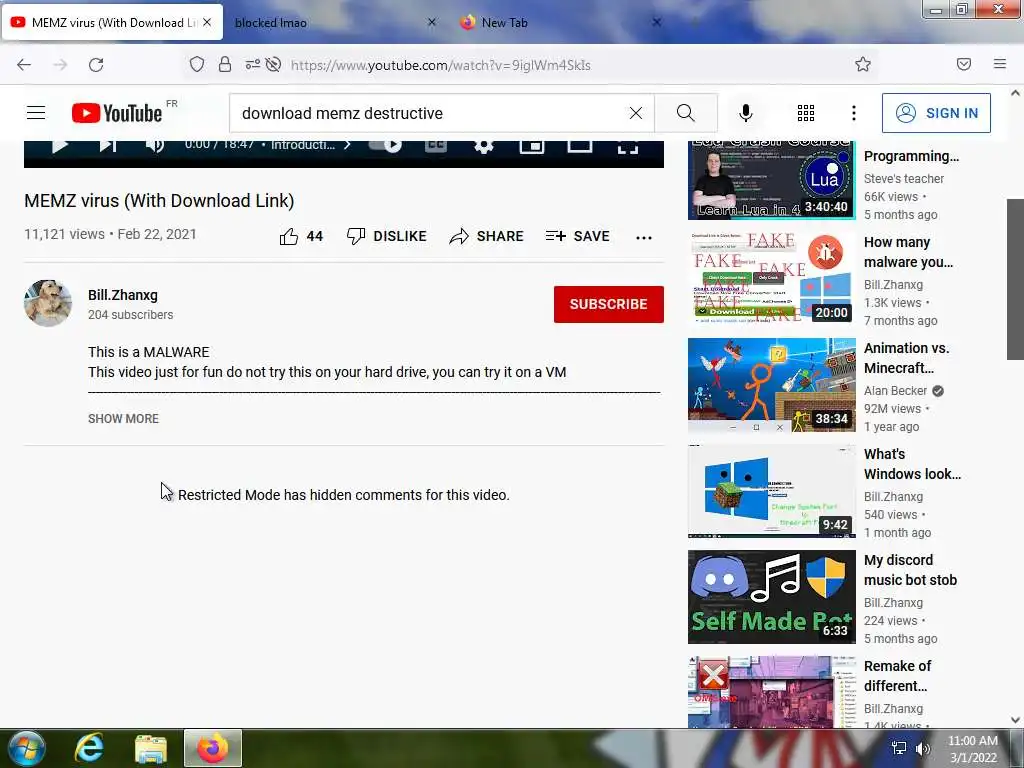Toggle closed captions in the player
This screenshot has height=768, width=1024.
point(436,145)
